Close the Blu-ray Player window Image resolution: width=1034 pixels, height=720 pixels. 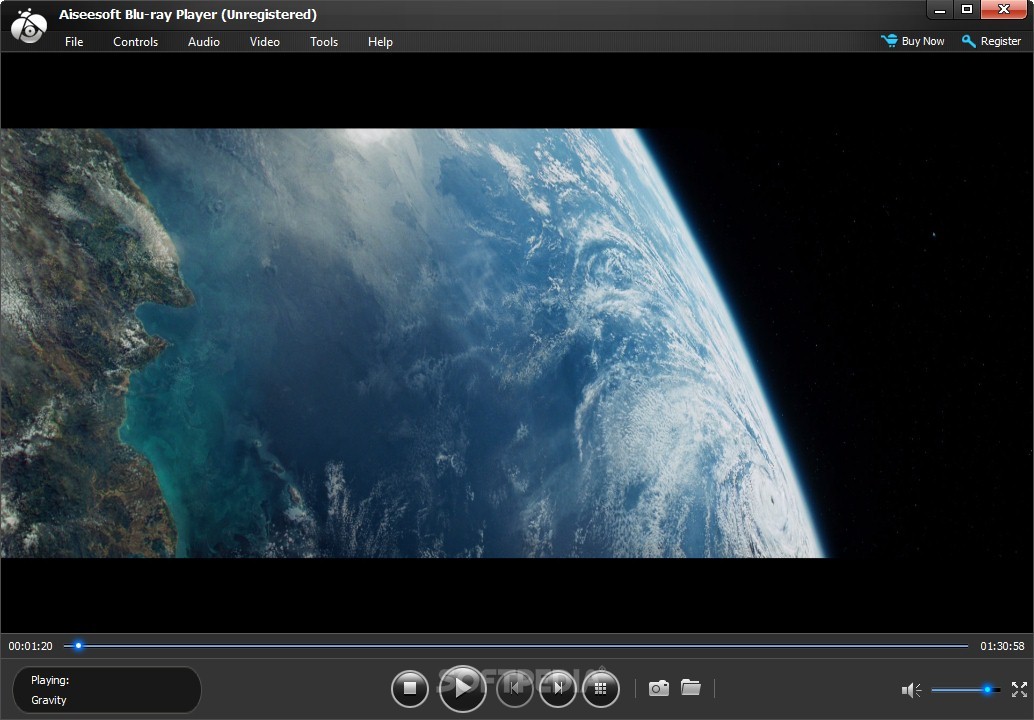click(x=1004, y=10)
